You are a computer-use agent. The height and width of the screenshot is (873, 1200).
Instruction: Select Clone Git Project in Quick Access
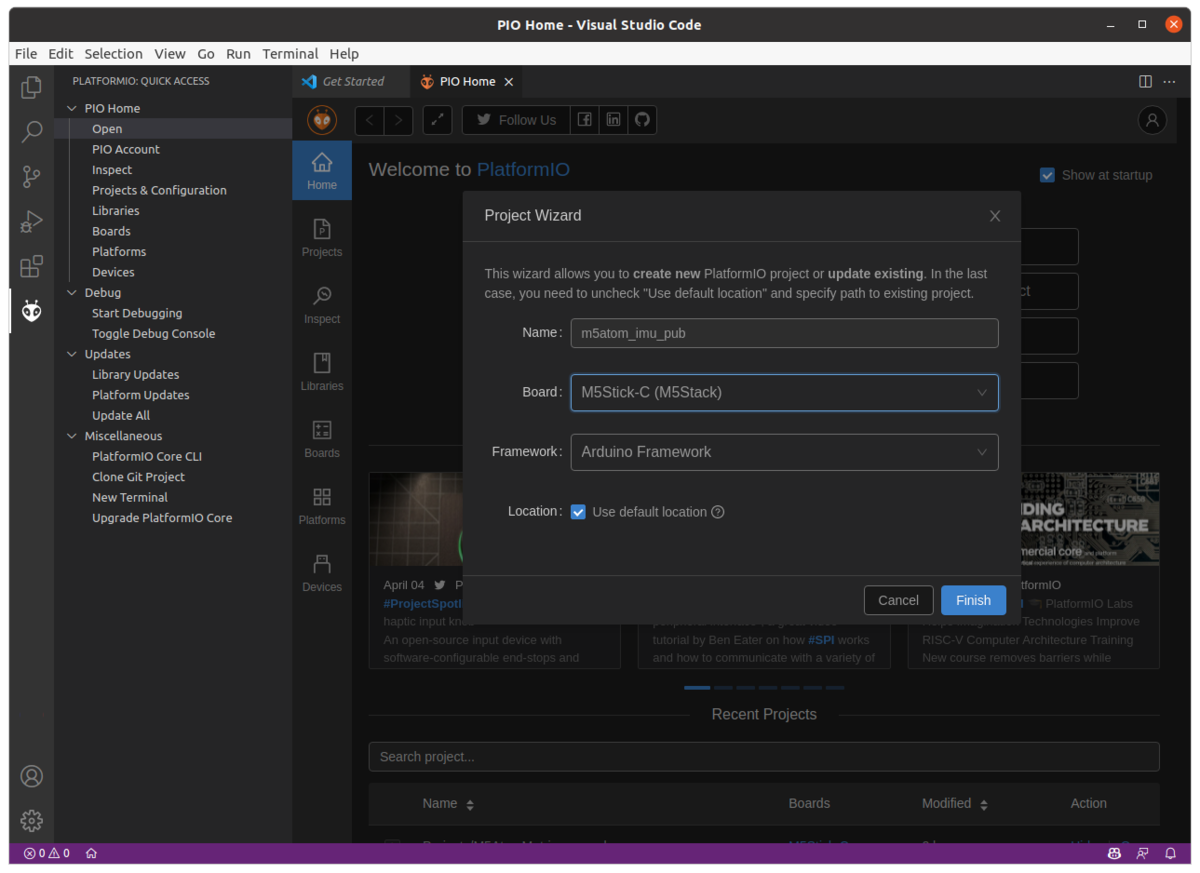click(x=138, y=477)
